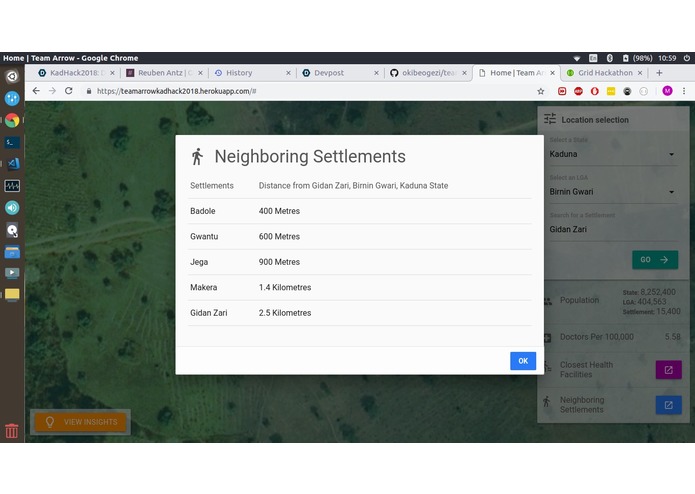Click the Bluetooth indicator in the top panel
This screenshot has height=494, width=695.
pyautogui.click(x=609, y=58)
